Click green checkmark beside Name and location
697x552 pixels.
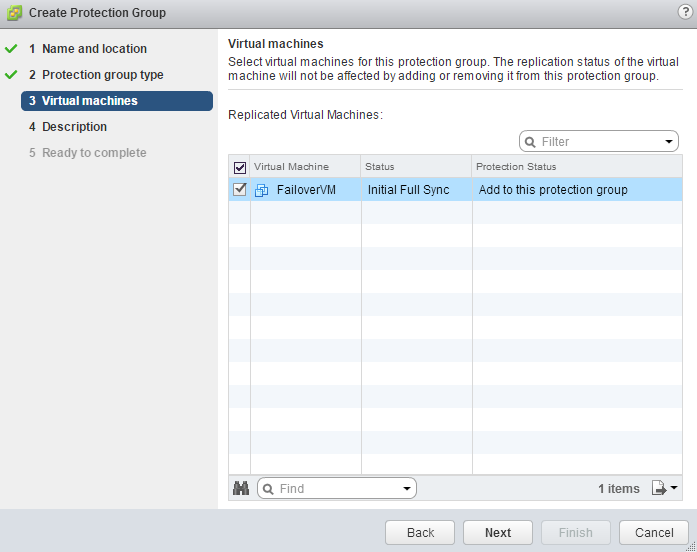tap(11, 49)
